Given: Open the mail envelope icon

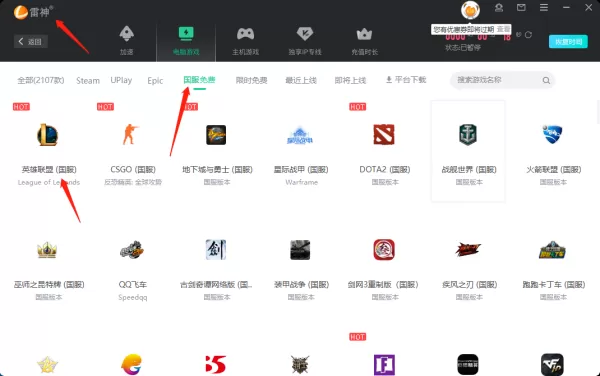Looking at the screenshot, I should pos(521,7).
